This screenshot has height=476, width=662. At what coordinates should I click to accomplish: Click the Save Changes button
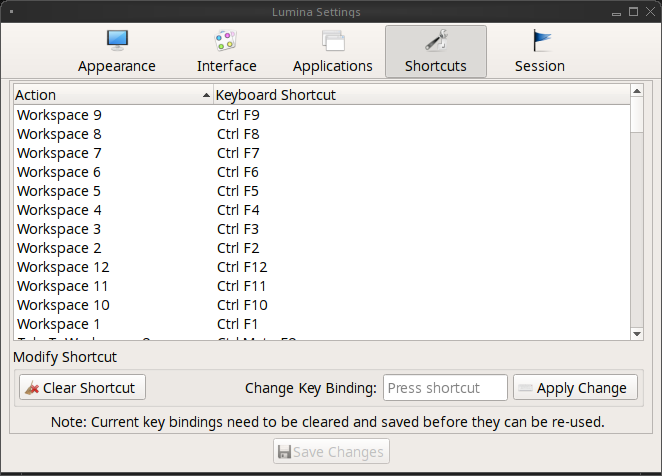pos(331,452)
